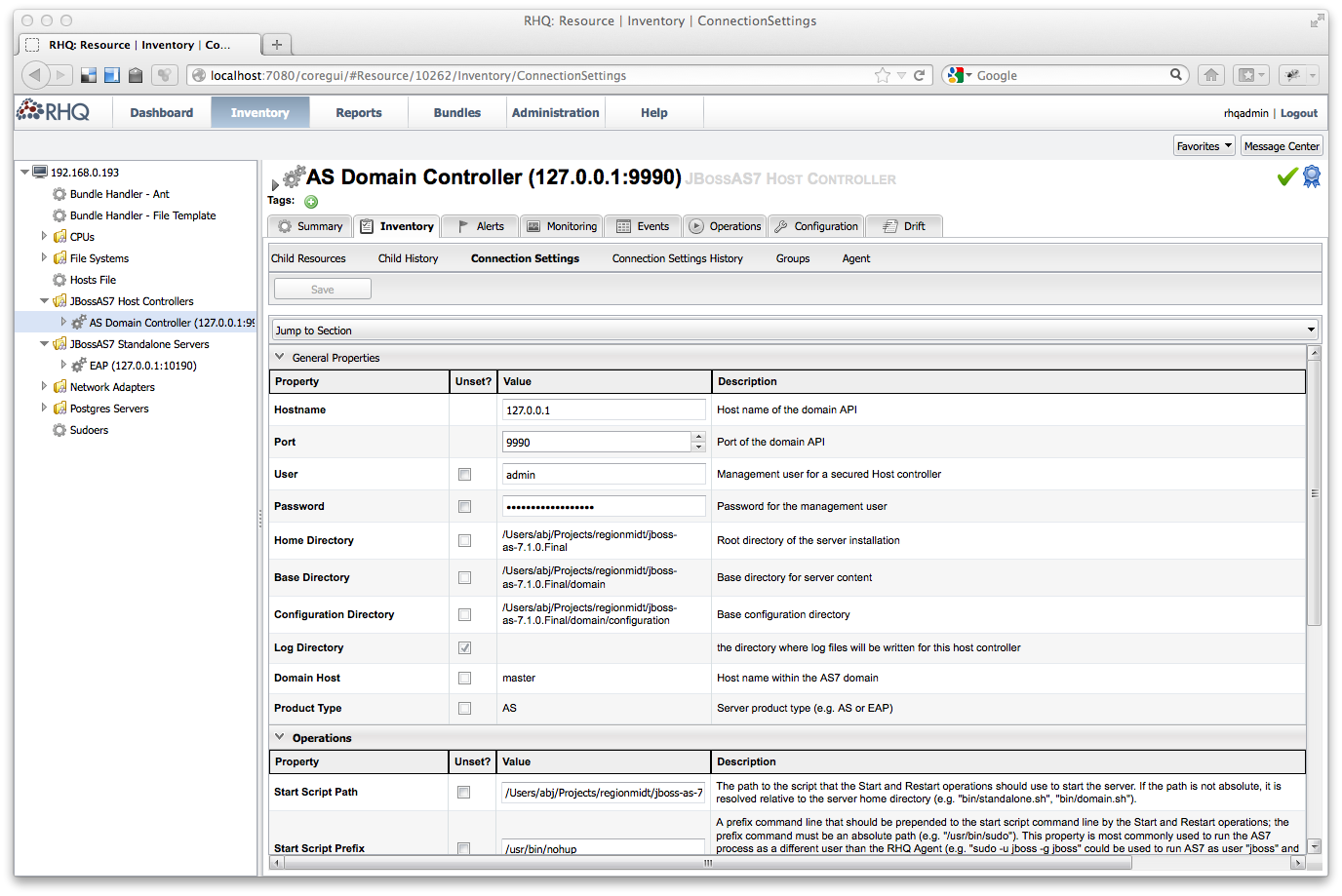The width and height of the screenshot is (1342, 896).
Task: Click the Hostname value input field
Action: click(x=604, y=409)
